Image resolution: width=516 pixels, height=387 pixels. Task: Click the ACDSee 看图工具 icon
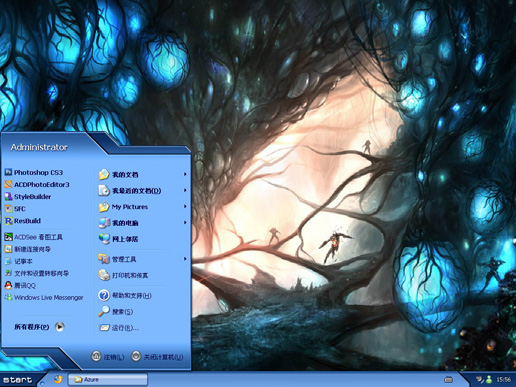pyautogui.click(x=8, y=237)
